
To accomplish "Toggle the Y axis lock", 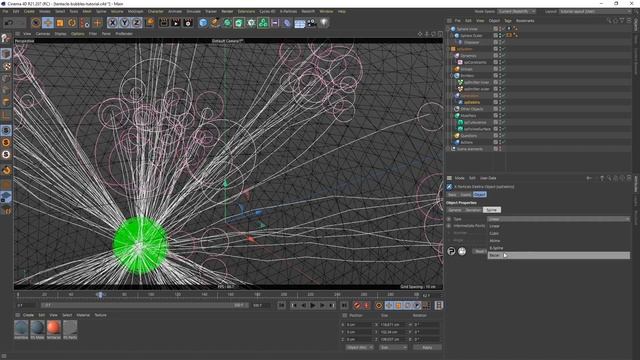I will [x=125, y=23].
